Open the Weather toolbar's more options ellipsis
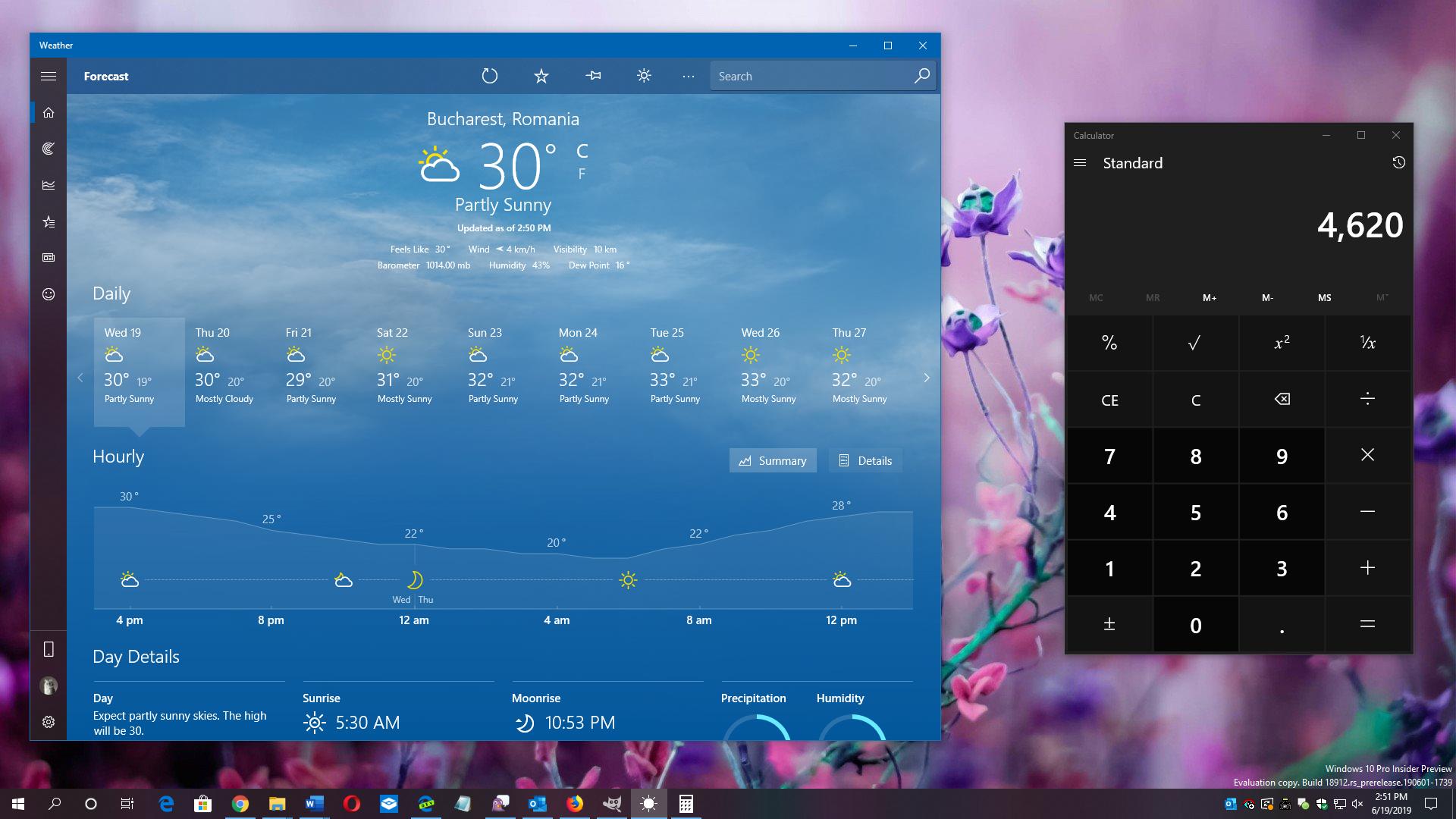1456x819 pixels. coord(688,77)
